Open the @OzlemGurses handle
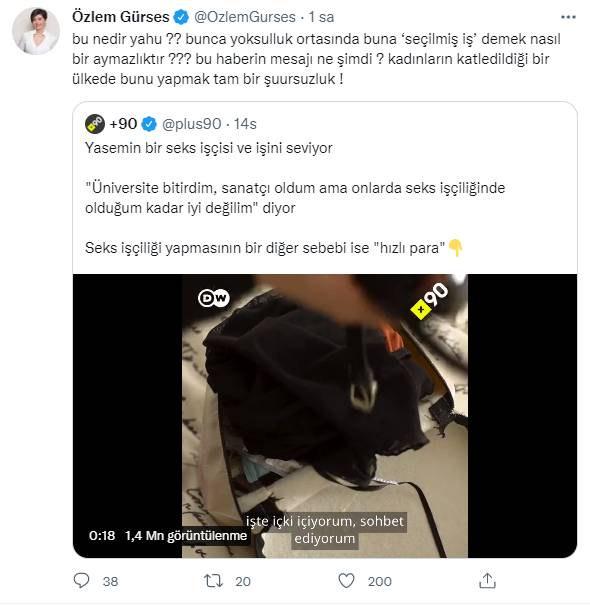This screenshot has height=605, width=590. pyautogui.click(x=244, y=17)
